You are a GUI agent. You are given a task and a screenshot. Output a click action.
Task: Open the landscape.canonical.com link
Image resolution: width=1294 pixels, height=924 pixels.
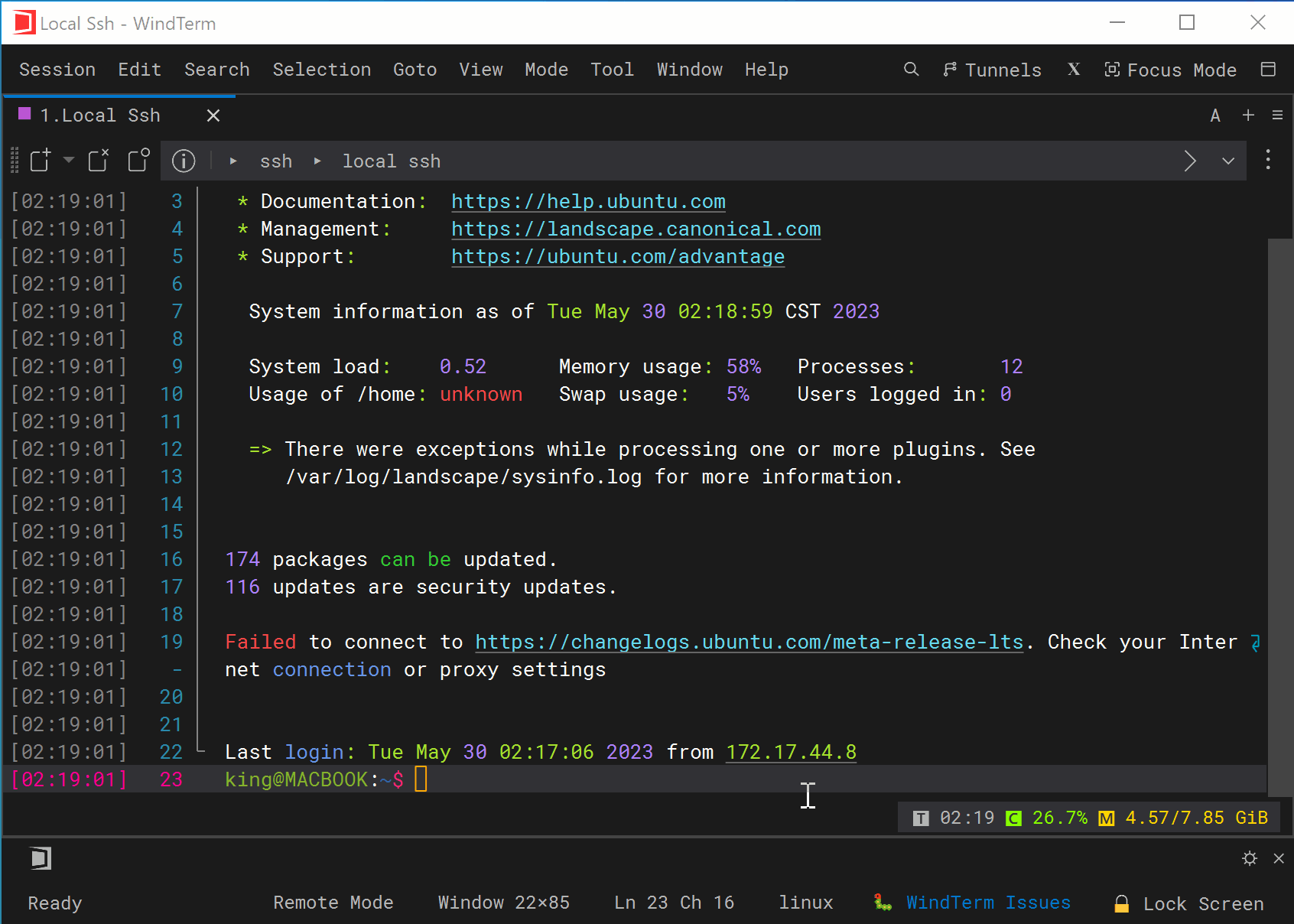click(x=636, y=229)
